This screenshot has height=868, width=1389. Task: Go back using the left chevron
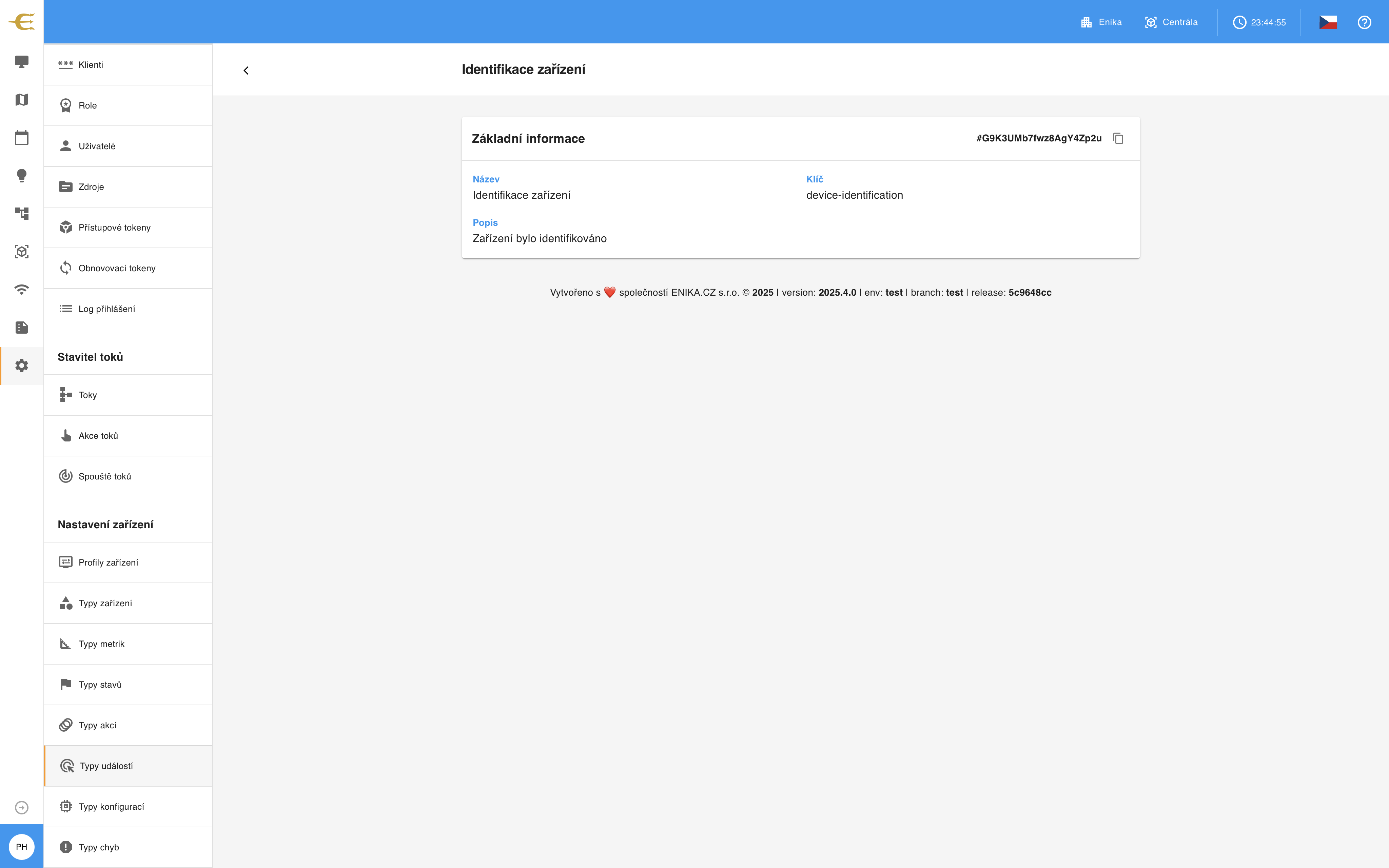pos(246,70)
